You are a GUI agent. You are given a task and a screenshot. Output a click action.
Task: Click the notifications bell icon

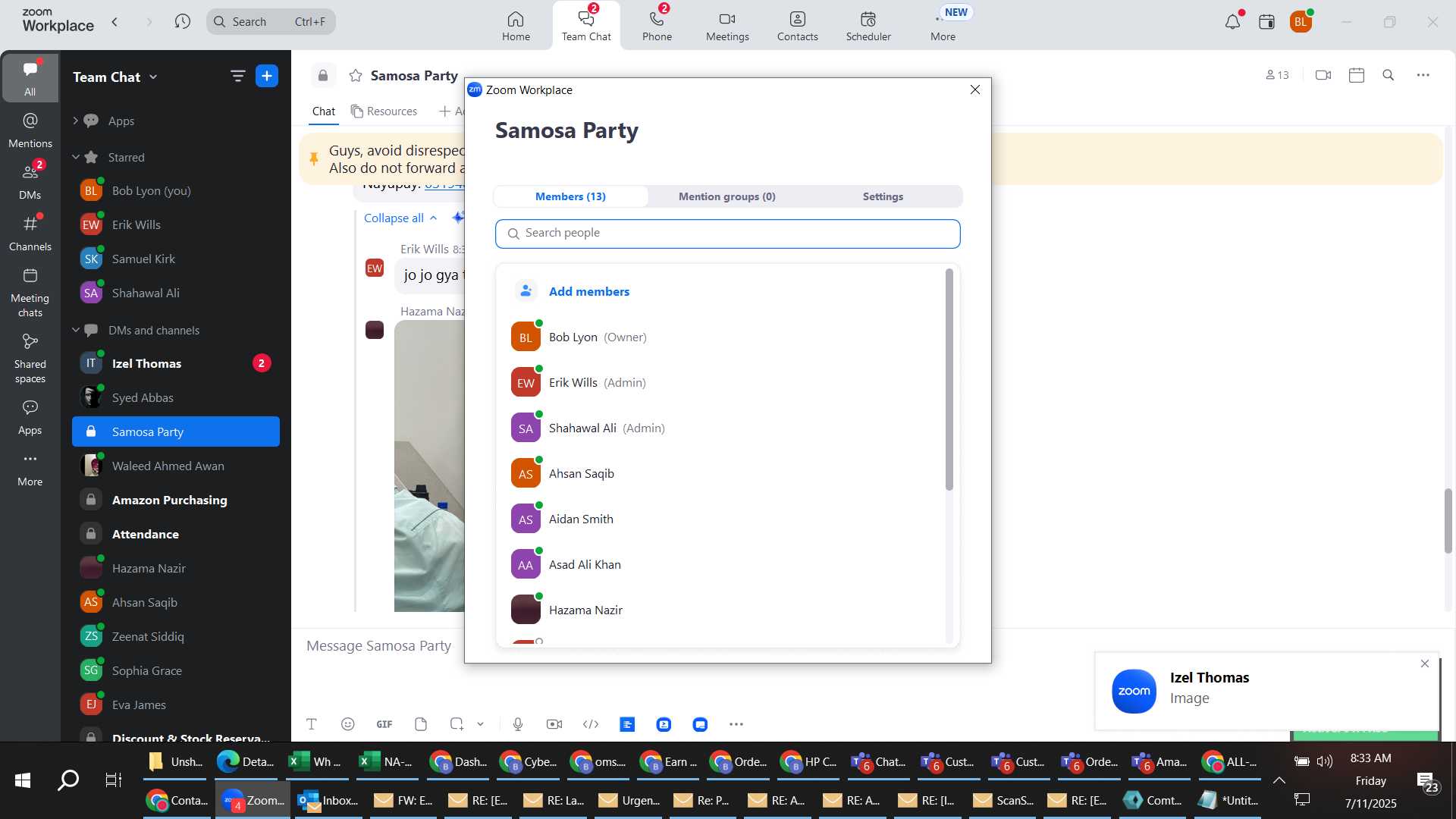[1232, 22]
